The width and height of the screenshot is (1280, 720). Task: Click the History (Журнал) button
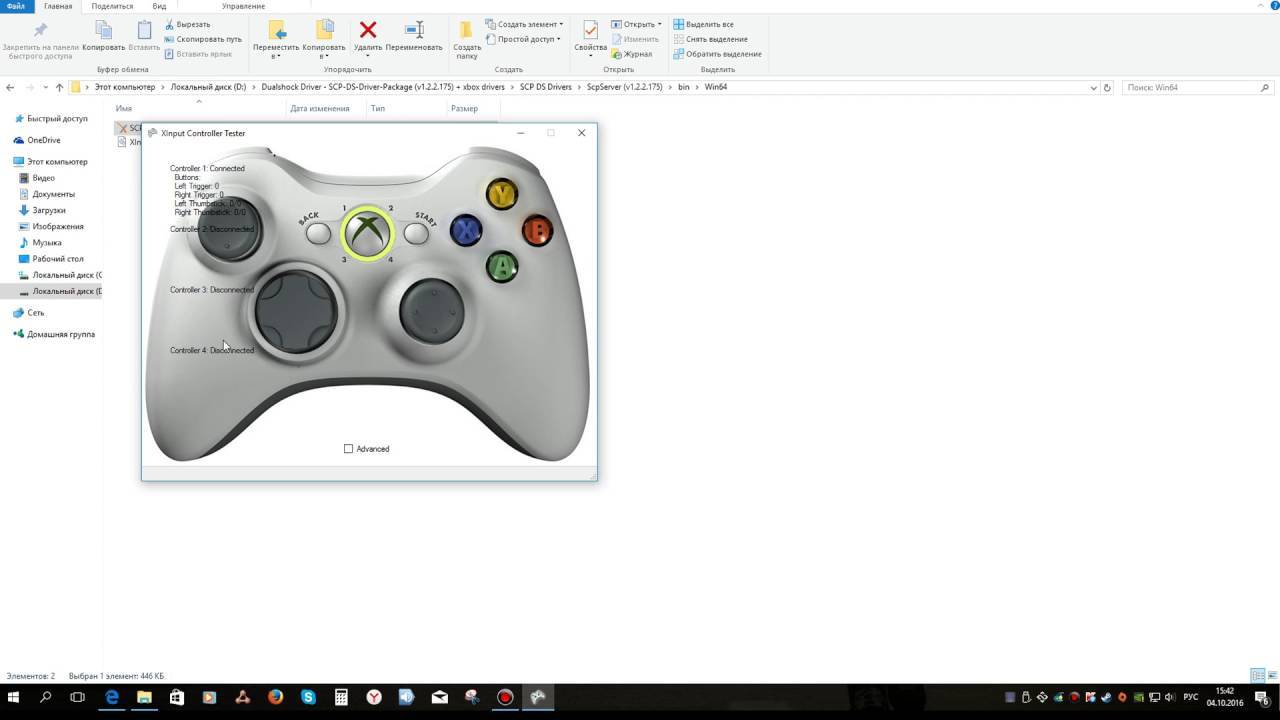(x=631, y=54)
